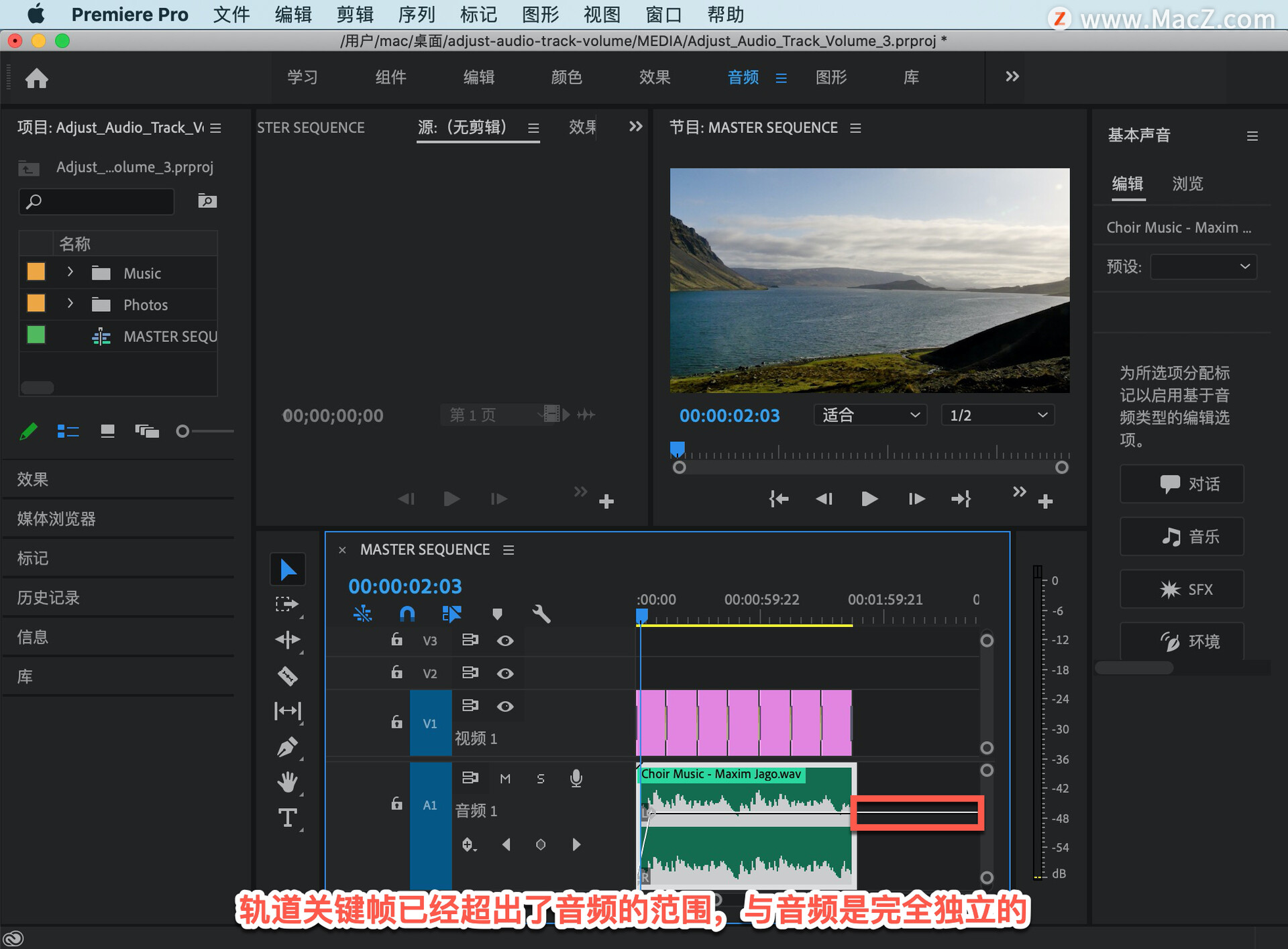Select the Type tool
1288x949 pixels.
288,818
